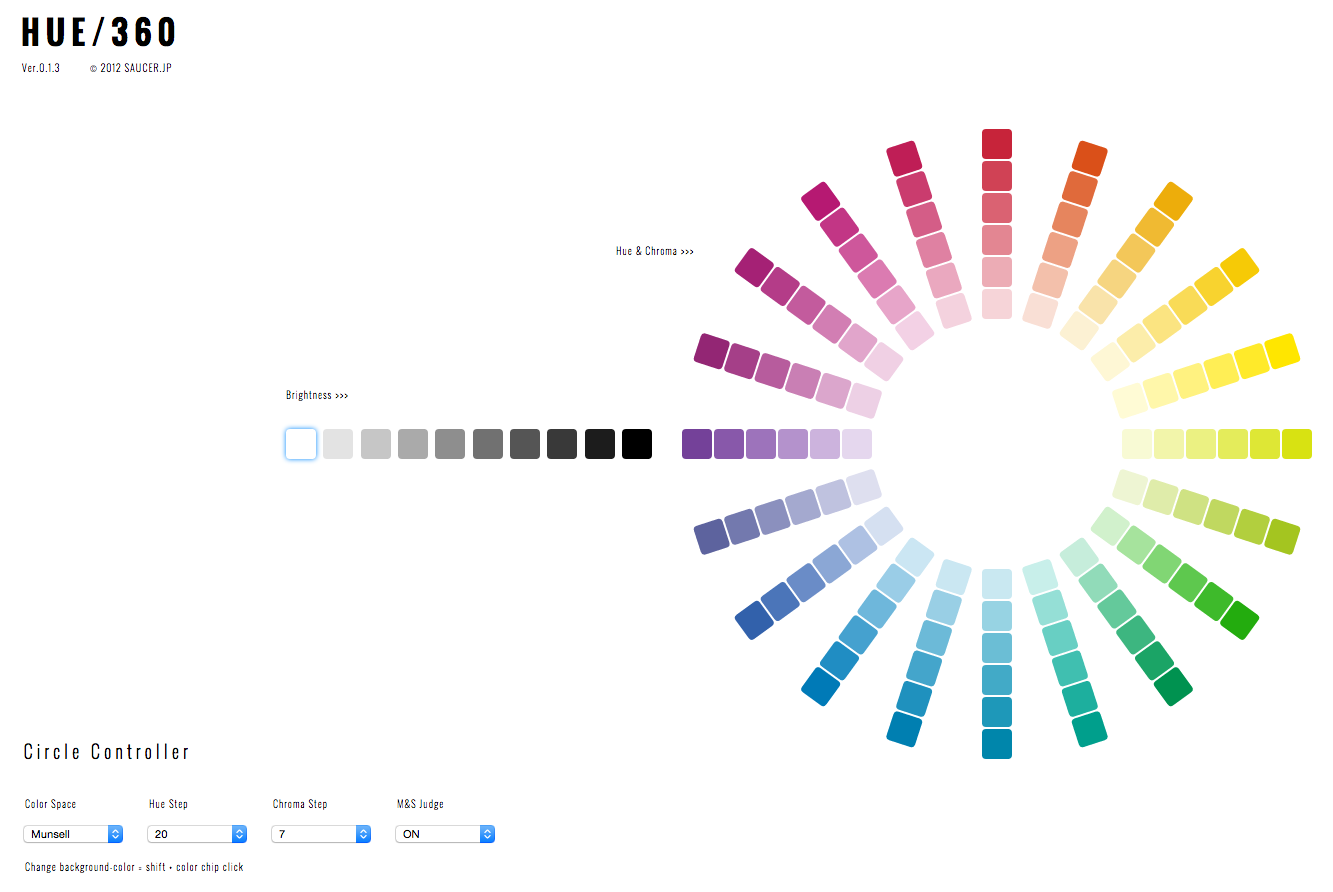
Task: Click the pure black brightness chip
Action: point(637,444)
